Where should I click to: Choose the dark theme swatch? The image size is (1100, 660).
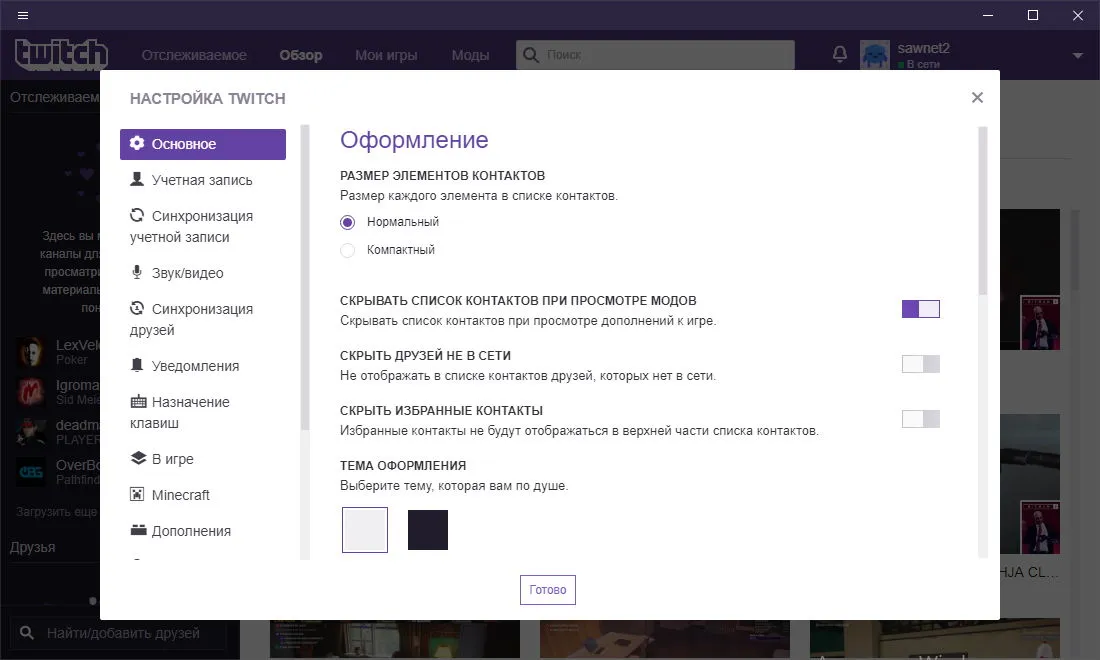click(428, 530)
